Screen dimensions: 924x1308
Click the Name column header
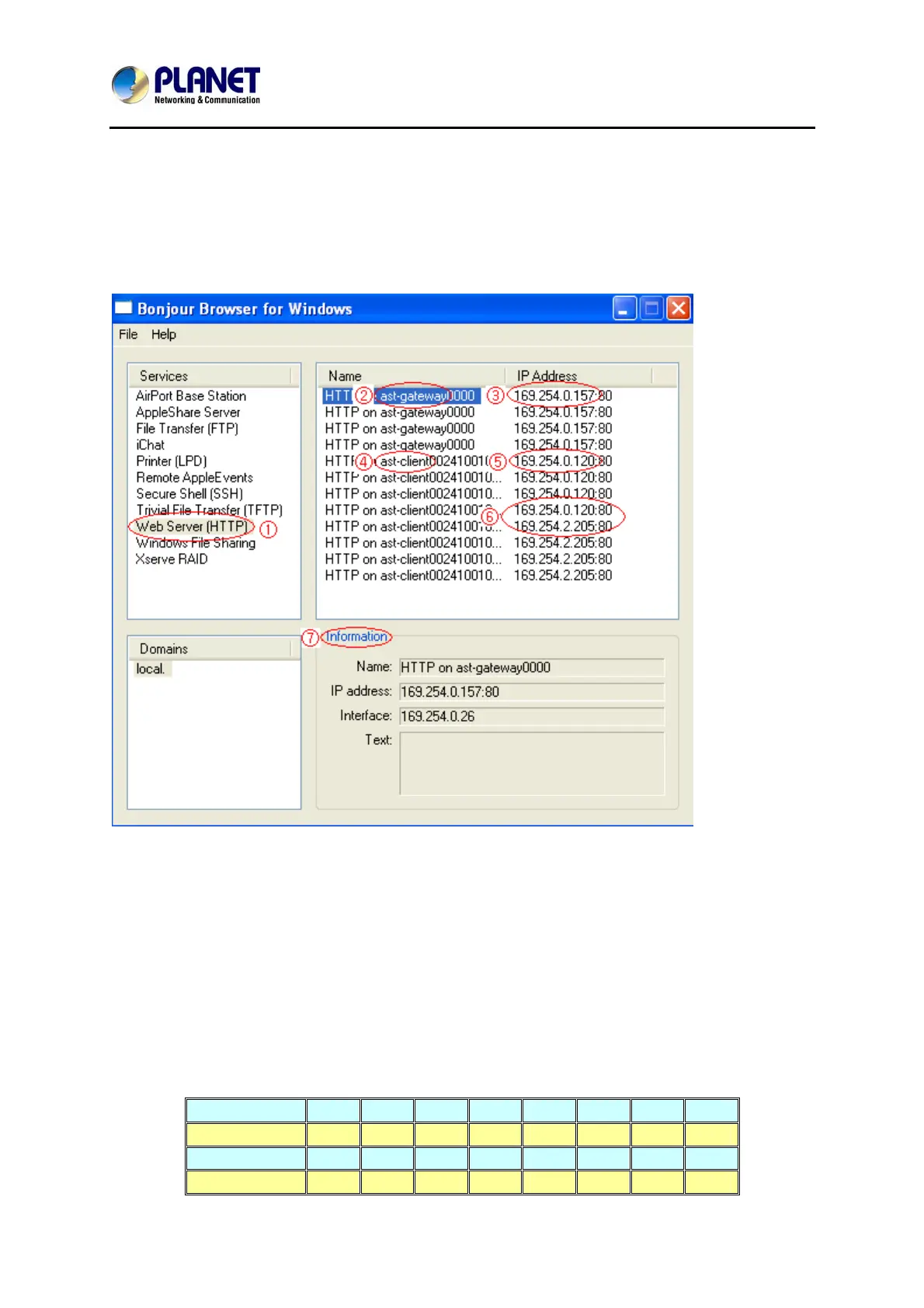pyautogui.click(x=411, y=376)
